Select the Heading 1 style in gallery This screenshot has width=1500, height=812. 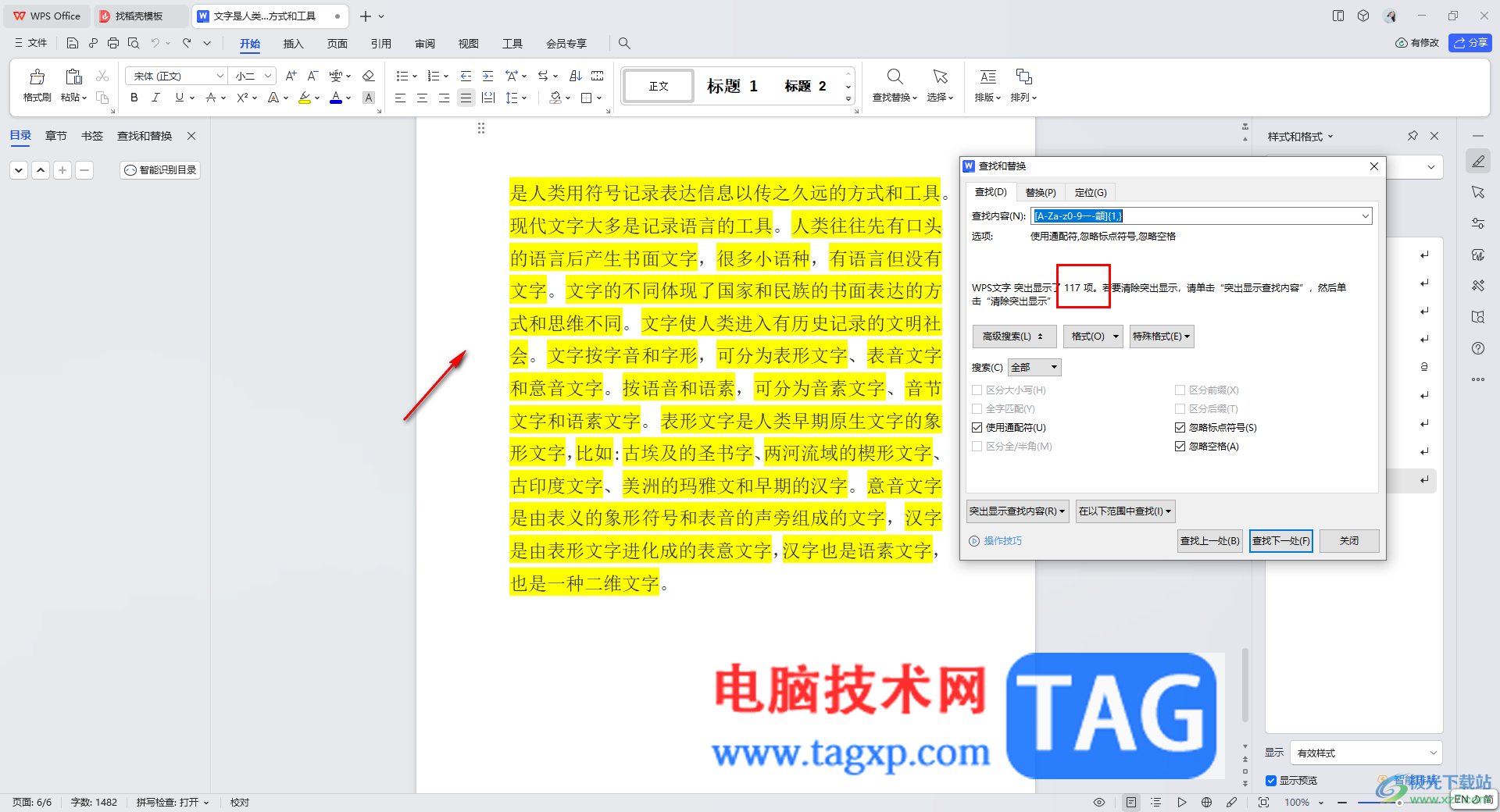point(732,86)
